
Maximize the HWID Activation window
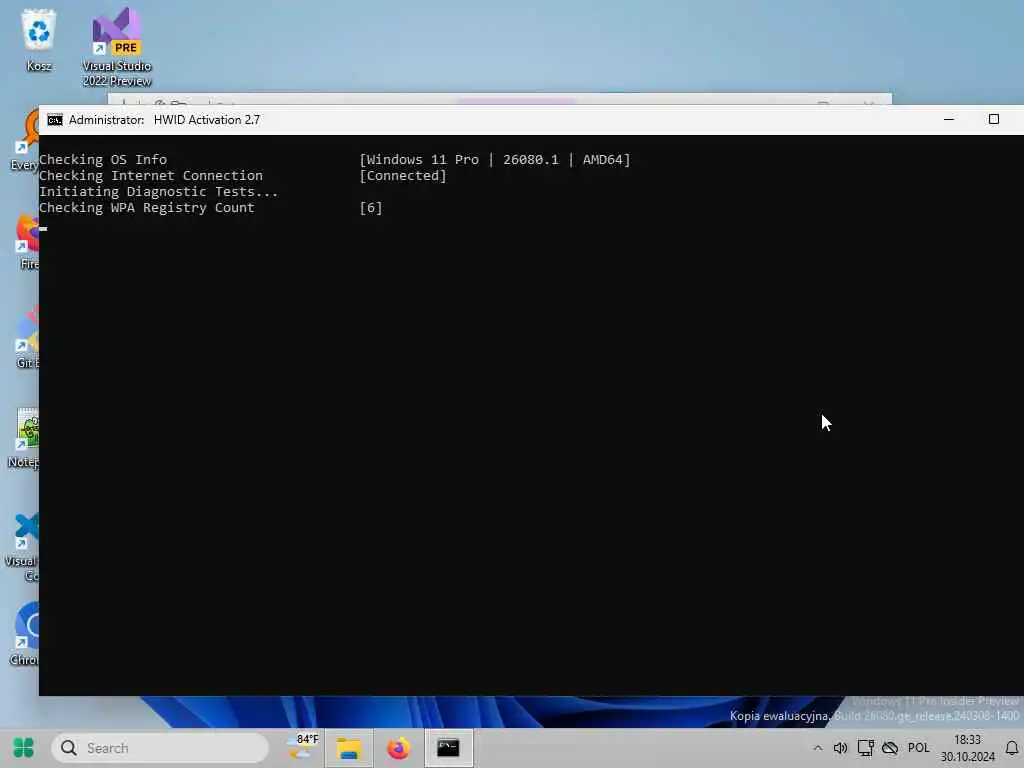[993, 120]
